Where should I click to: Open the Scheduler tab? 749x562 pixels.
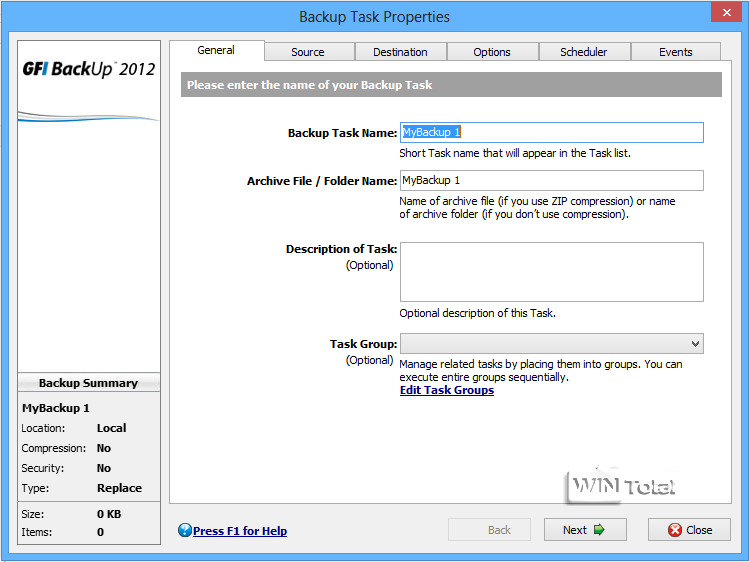(584, 52)
